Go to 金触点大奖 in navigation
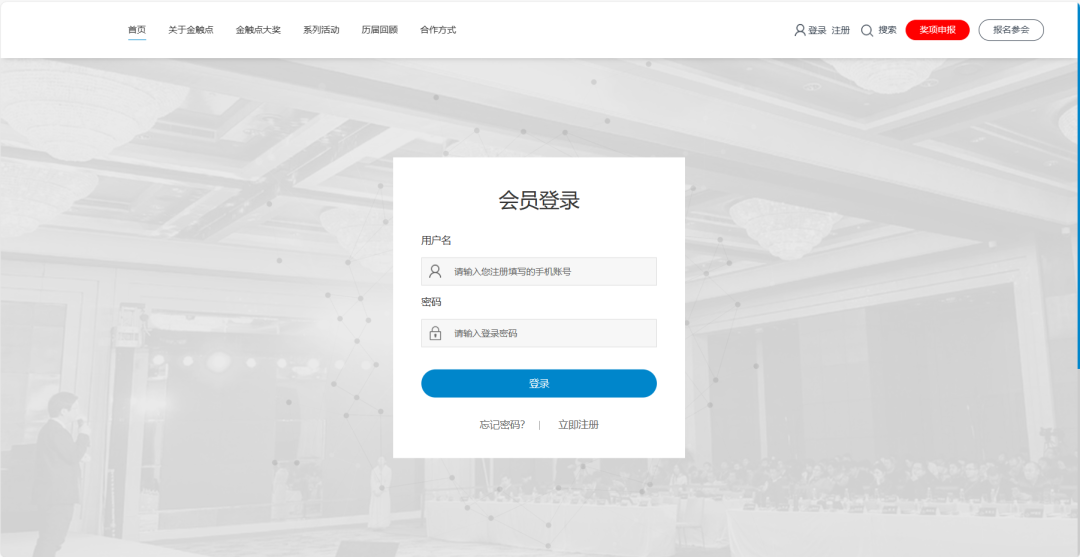The width and height of the screenshot is (1080, 557). (258, 30)
